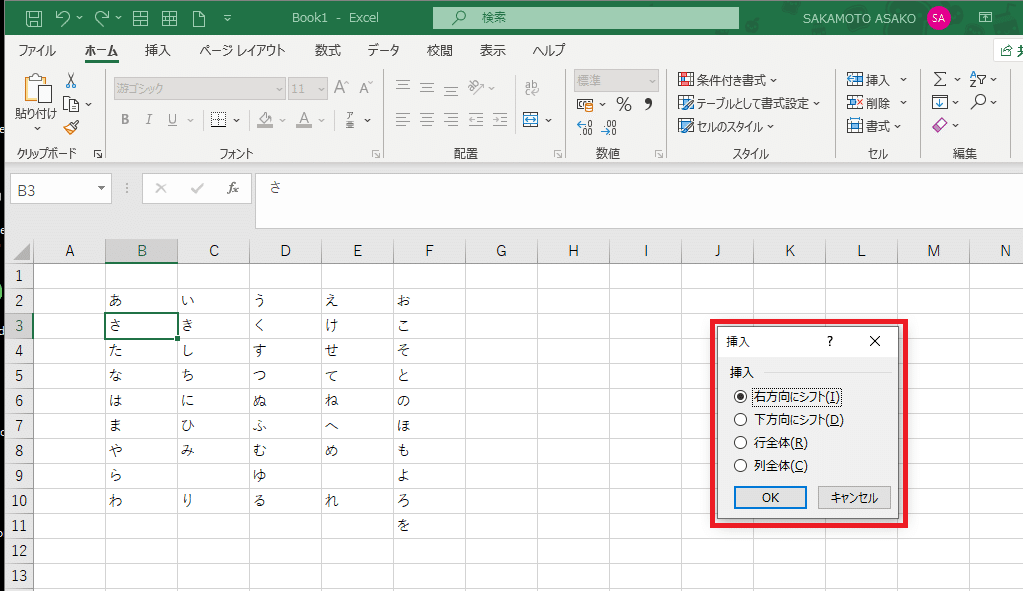This screenshot has height=591, width=1023.
Task: Open the font size dropdown
Action: click(x=321, y=88)
